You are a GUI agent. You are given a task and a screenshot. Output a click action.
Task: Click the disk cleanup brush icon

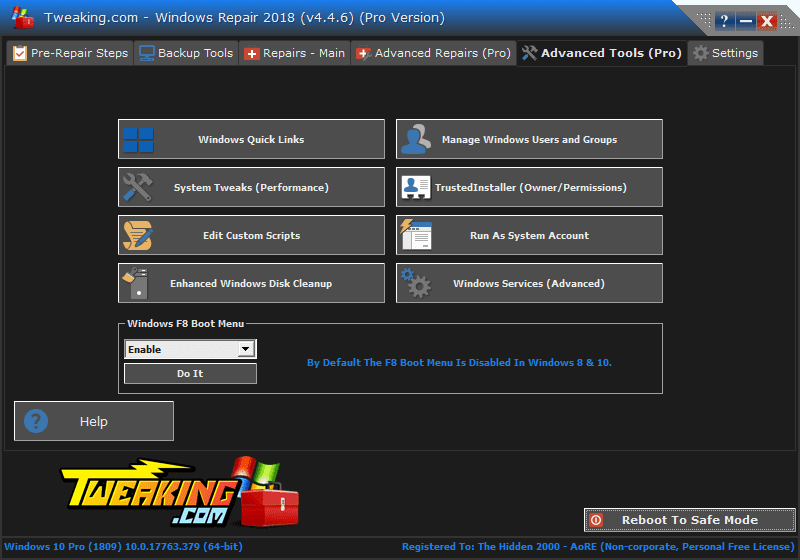136,283
